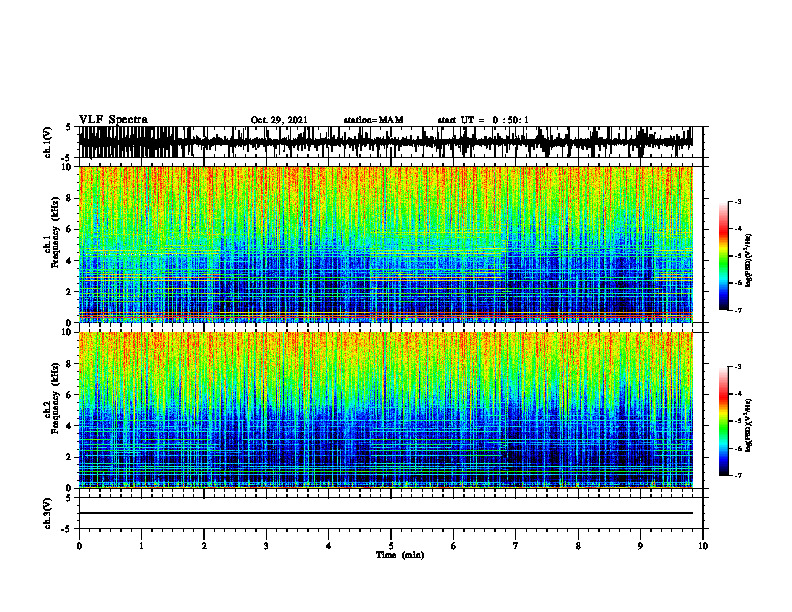Click the time axis tick label "9"
This screenshot has height=612, width=792.
[x=640, y=546]
